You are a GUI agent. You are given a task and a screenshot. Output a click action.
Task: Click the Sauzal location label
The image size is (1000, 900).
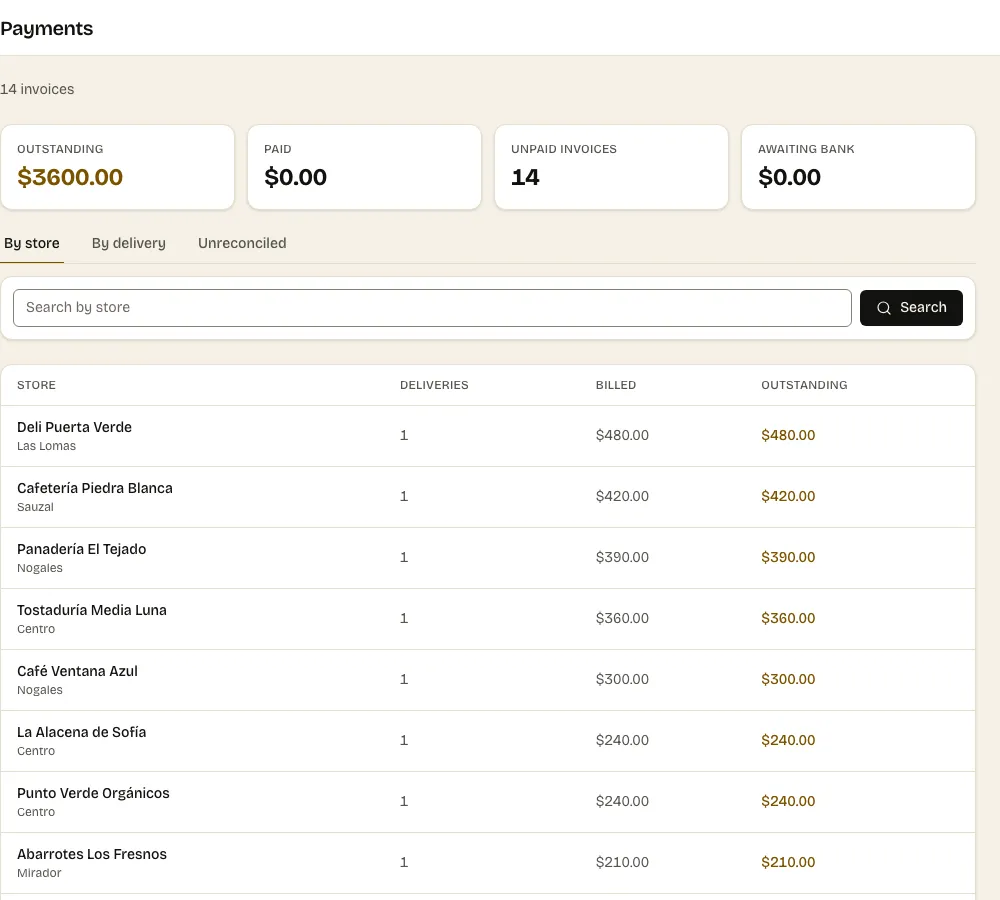coord(35,507)
